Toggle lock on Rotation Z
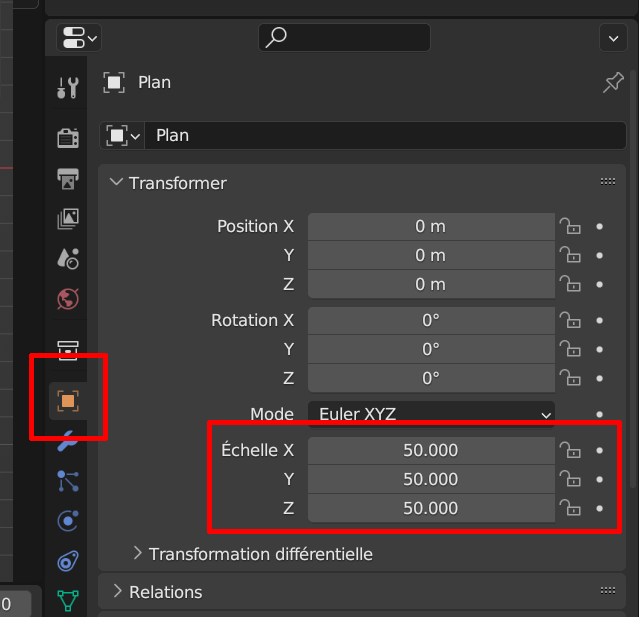Image resolution: width=639 pixels, height=617 pixels. tap(570, 378)
